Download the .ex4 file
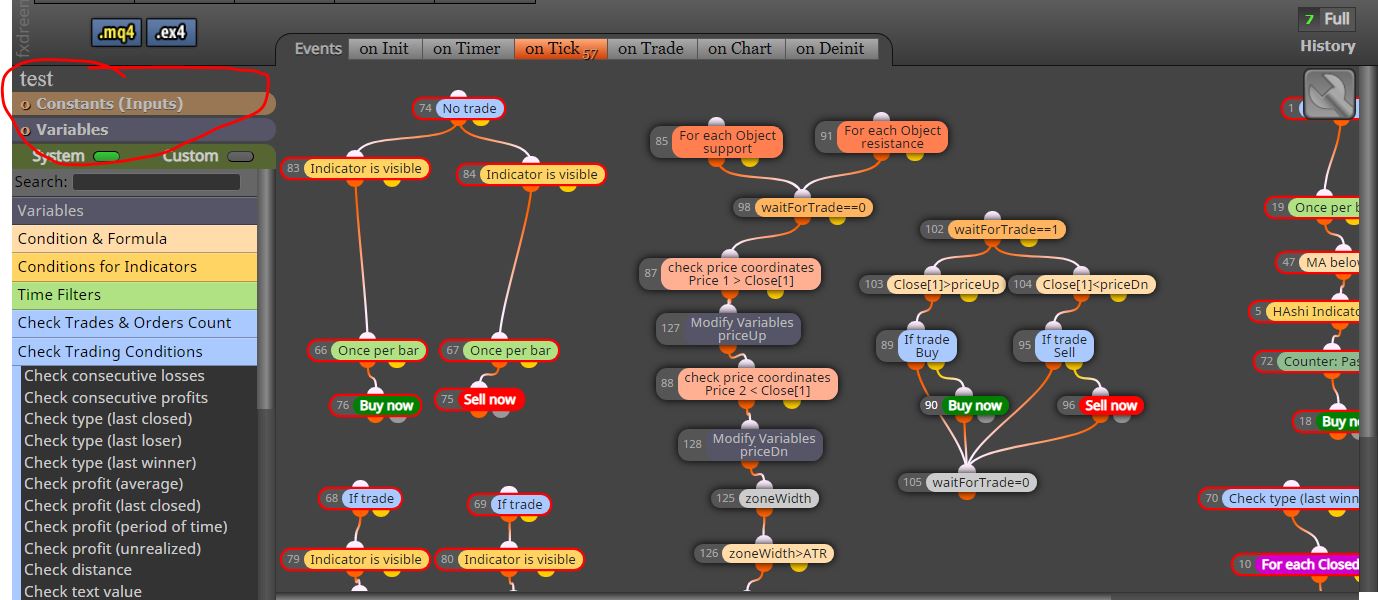 click(x=171, y=33)
